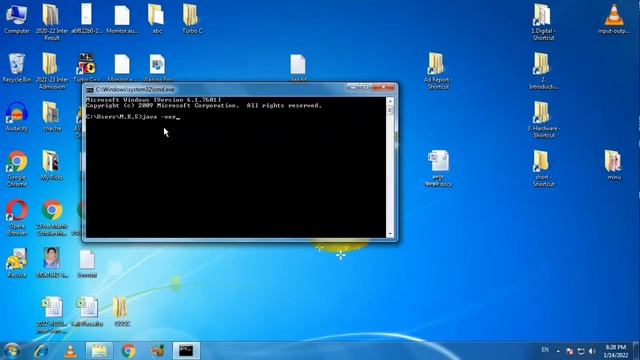Screen dimensions: 640x360
Task: Launch Internet Explorer from taskbar
Action: [x=41, y=351]
